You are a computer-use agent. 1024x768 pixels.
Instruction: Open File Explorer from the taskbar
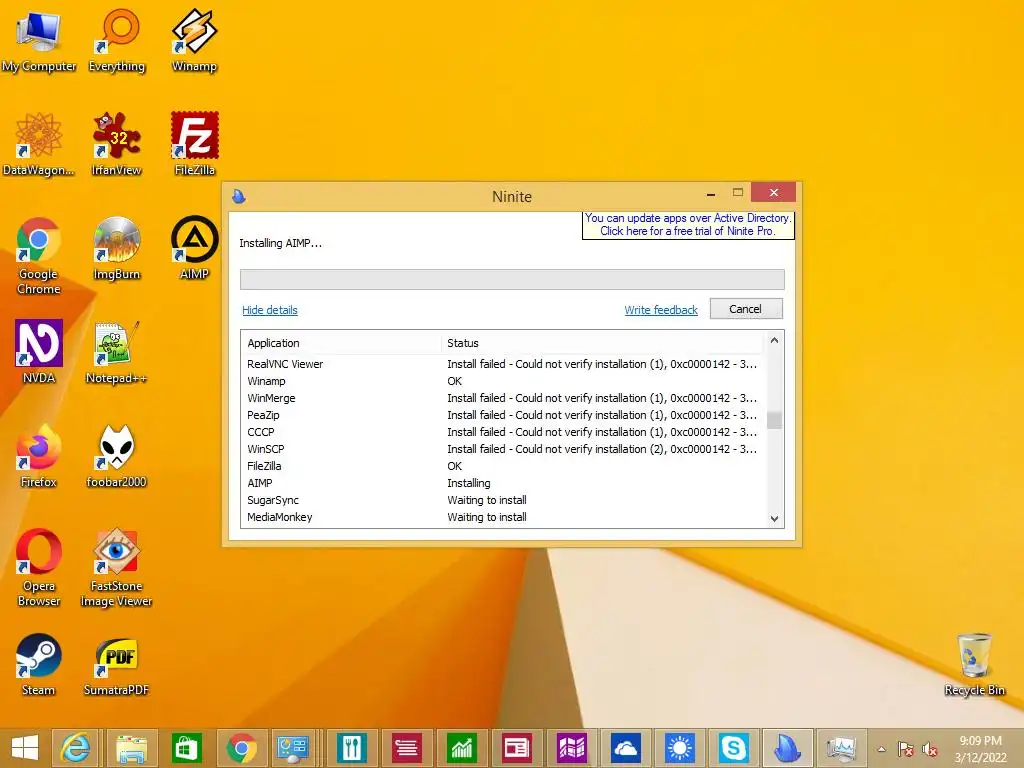tap(132, 748)
